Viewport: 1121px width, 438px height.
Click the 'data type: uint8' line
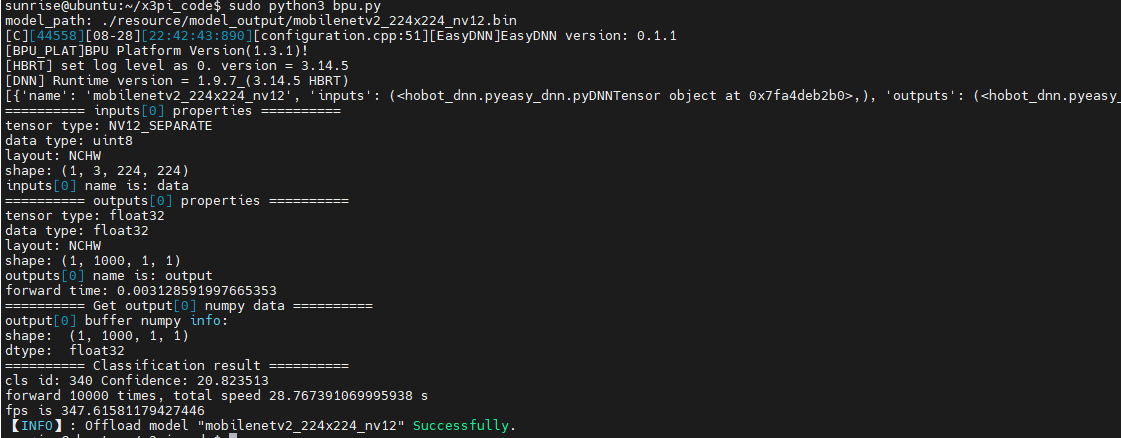tap(69, 141)
